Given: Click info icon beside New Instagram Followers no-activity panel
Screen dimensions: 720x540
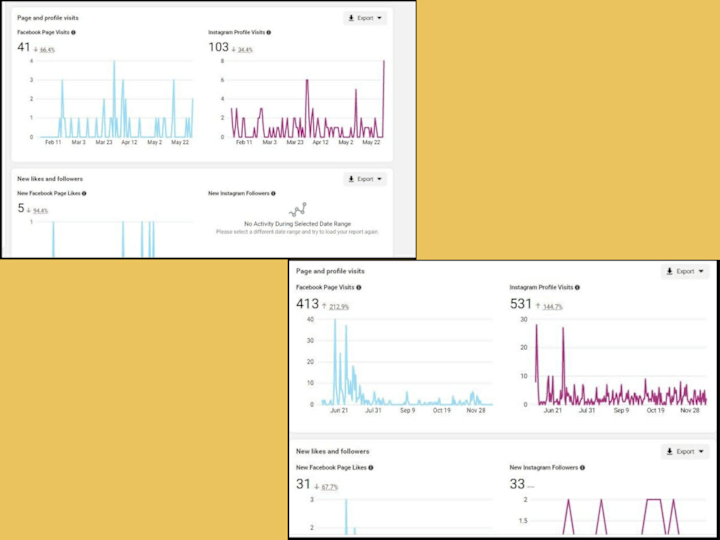Looking at the screenshot, I should pyautogui.click(x=273, y=194).
